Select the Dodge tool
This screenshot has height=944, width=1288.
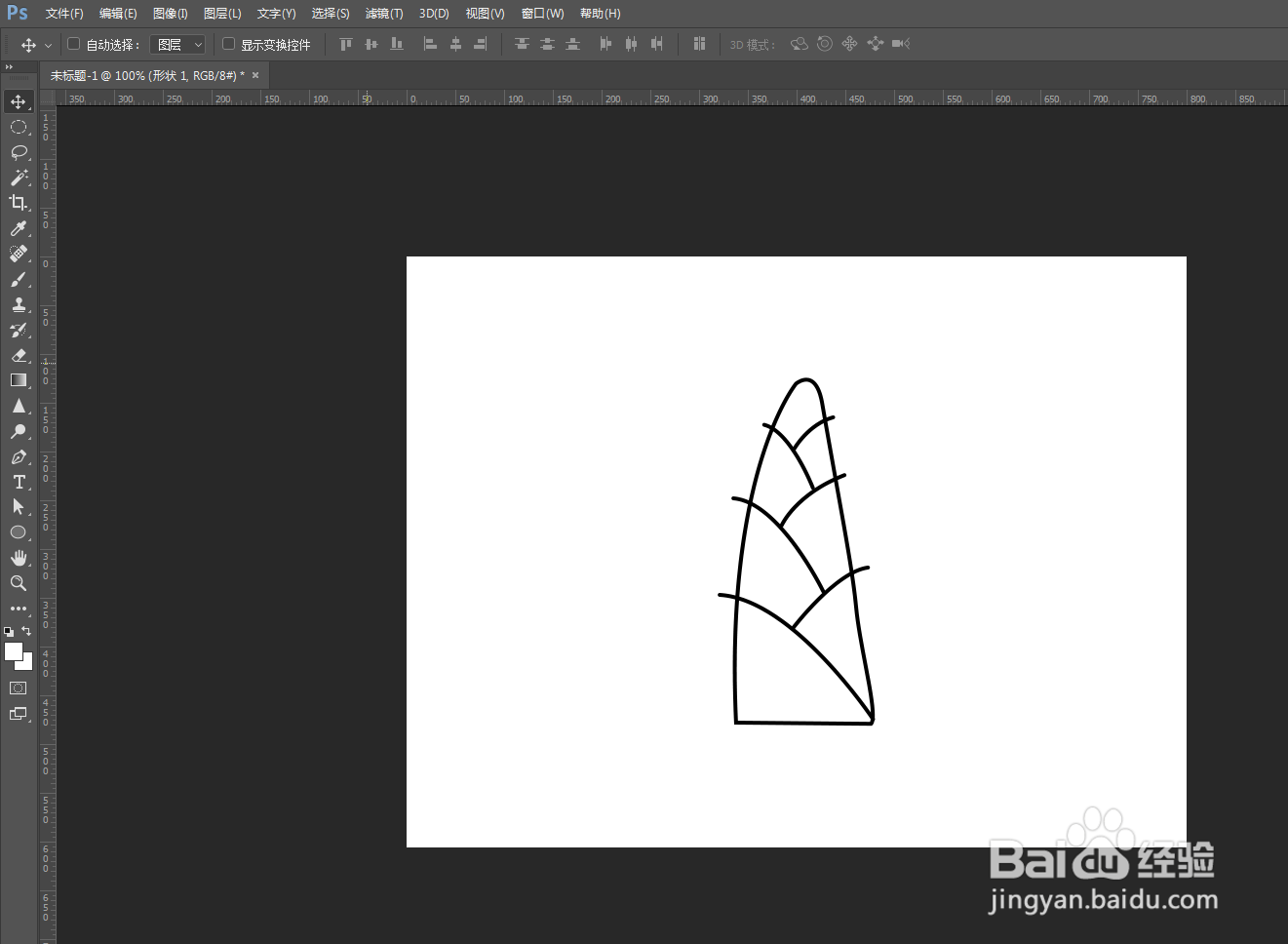point(19,431)
